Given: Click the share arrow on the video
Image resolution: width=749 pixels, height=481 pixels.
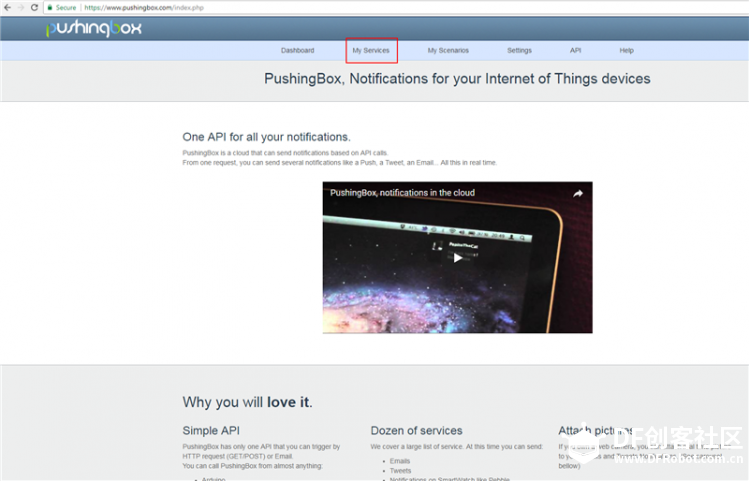Looking at the screenshot, I should click(x=578, y=193).
